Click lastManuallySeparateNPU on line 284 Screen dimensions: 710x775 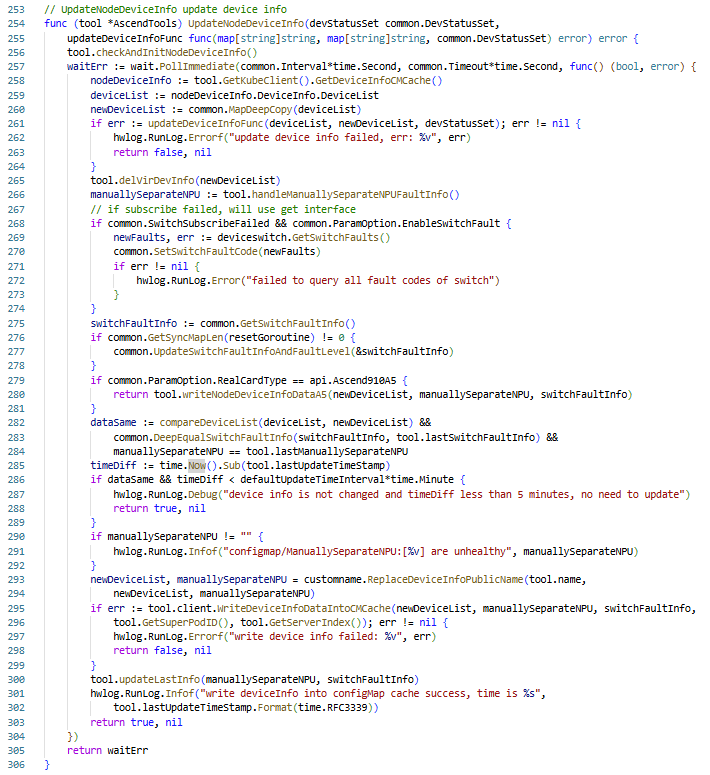tap(341, 452)
